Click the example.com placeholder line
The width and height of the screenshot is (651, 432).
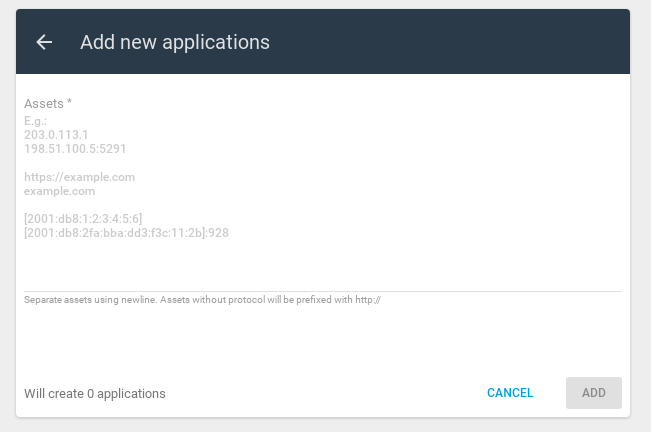[59, 191]
